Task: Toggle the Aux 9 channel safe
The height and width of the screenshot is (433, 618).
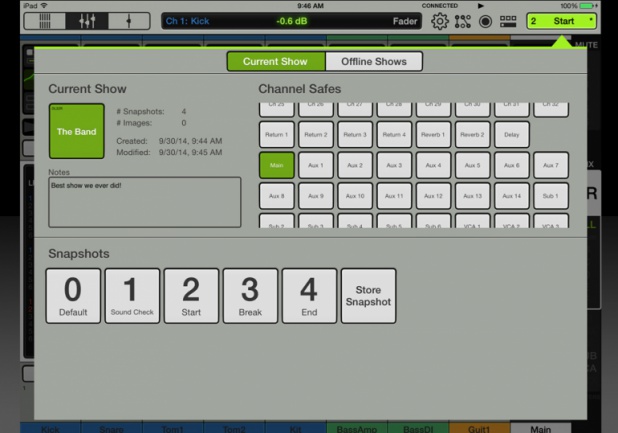Action: pos(316,196)
